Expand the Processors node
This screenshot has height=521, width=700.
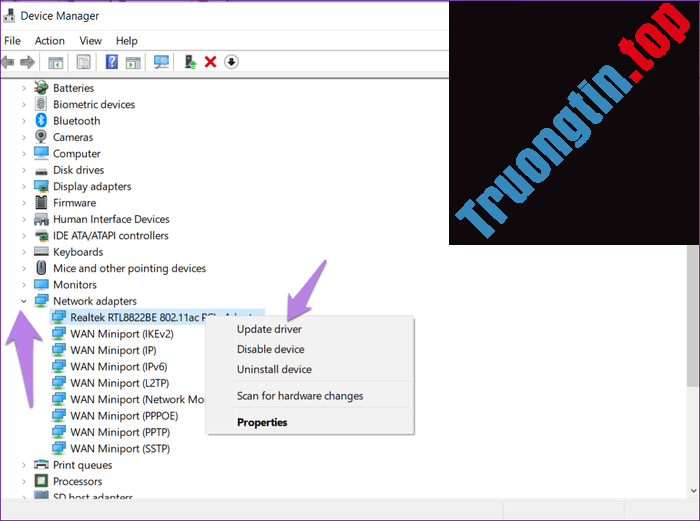24,481
